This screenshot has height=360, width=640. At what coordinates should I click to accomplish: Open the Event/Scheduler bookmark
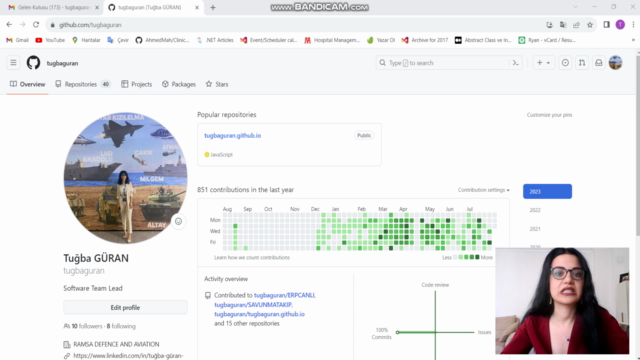tap(269, 40)
